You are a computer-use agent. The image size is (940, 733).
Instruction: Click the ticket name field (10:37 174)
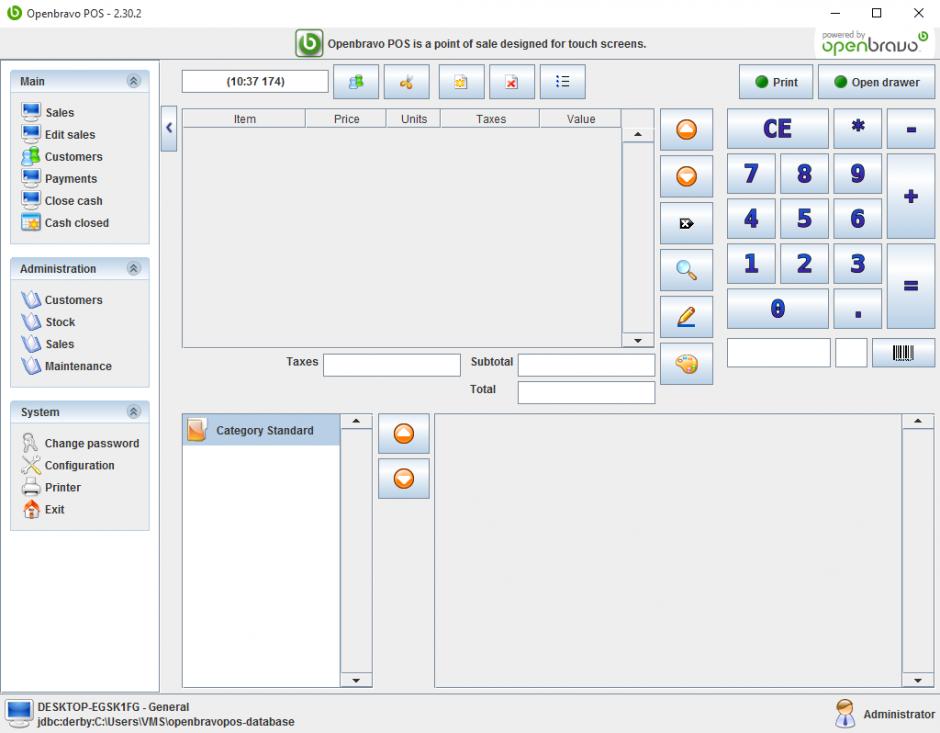click(x=255, y=82)
